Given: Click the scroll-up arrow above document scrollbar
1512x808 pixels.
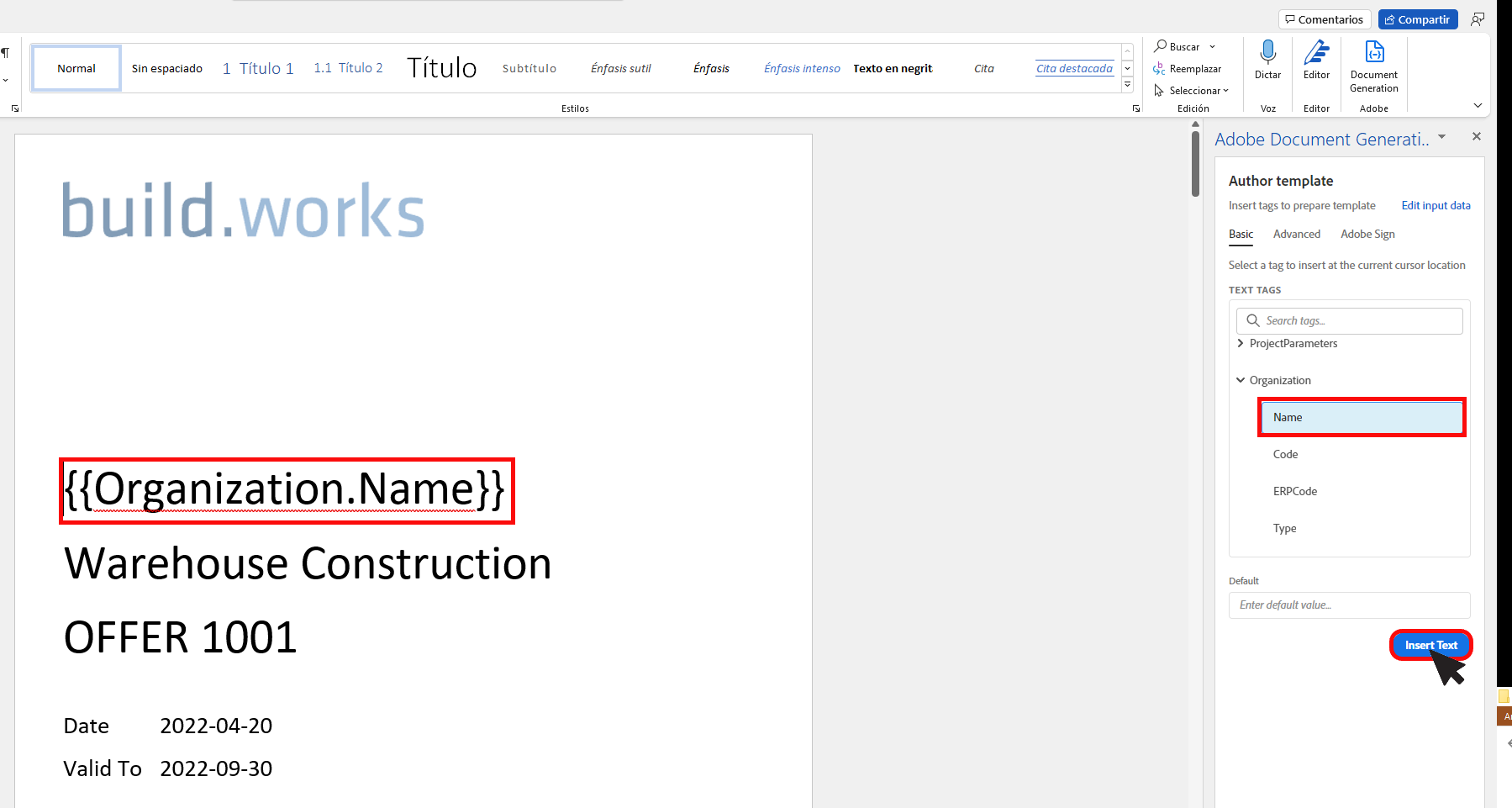Looking at the screenshot, I should coord(1195,124).
